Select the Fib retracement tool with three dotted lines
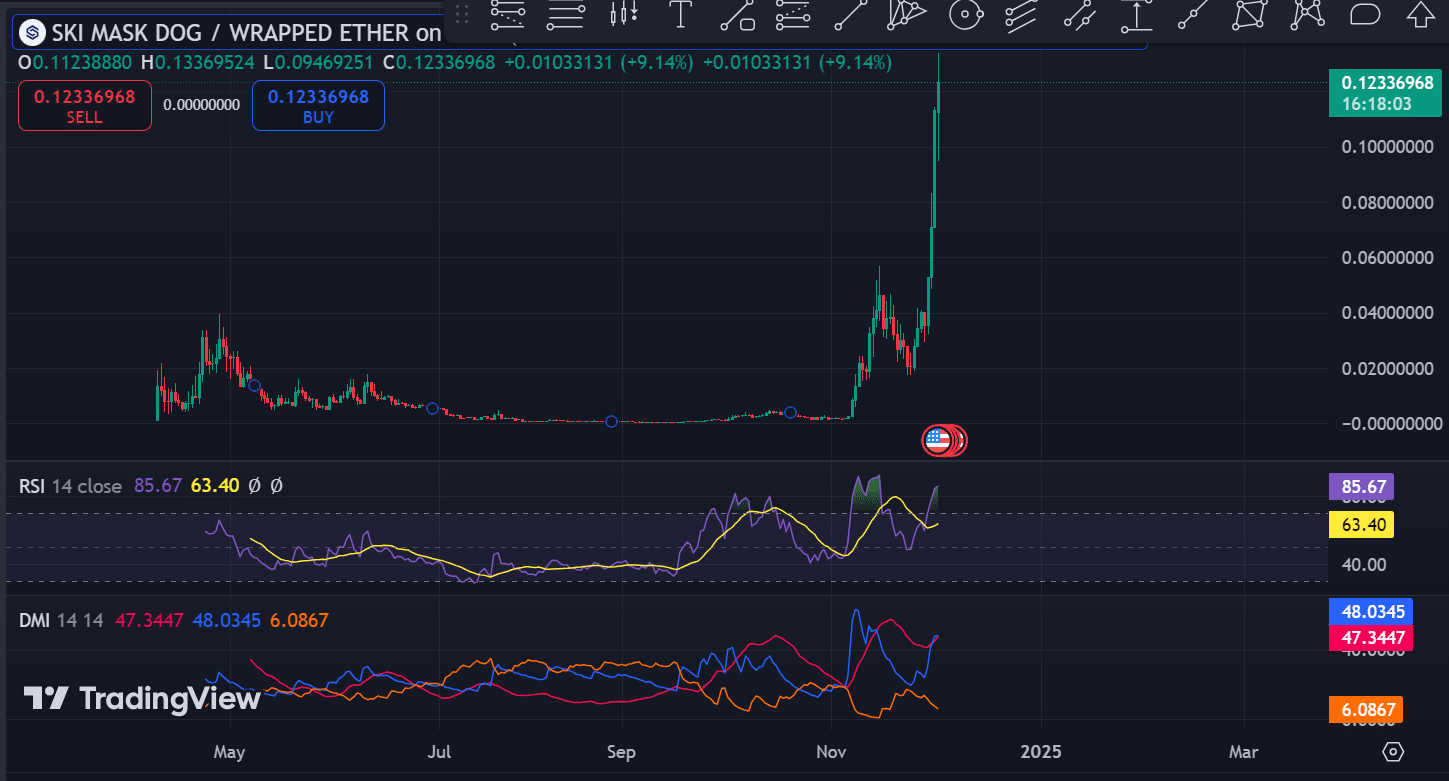 pyautogui.click(x=509, y=14)
